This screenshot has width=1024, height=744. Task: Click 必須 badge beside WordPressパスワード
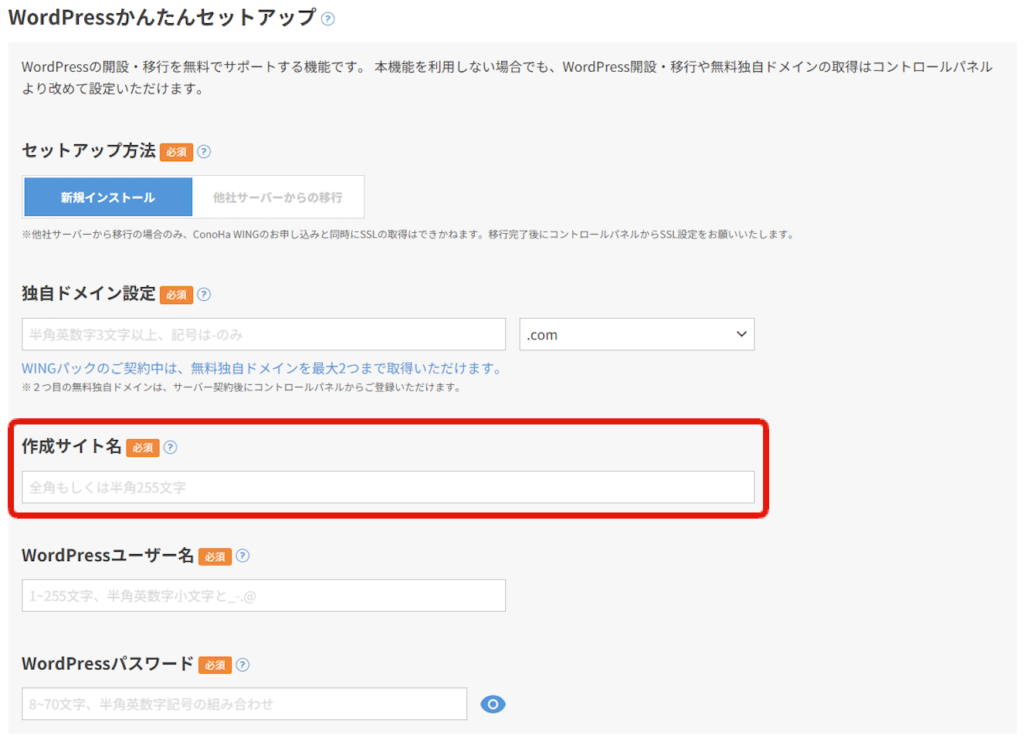(215, 665)
